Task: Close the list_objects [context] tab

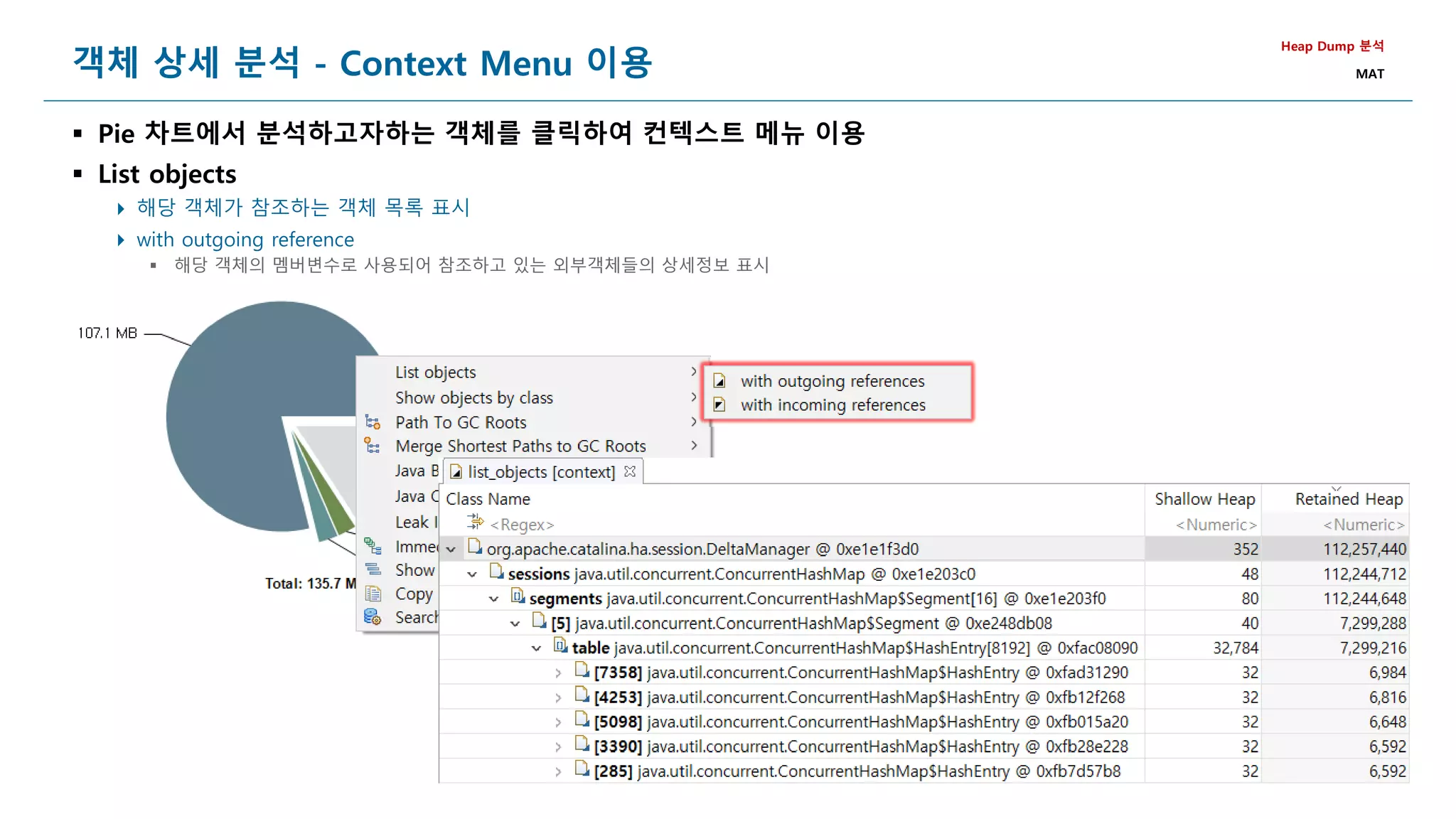Action: (629, 471)
